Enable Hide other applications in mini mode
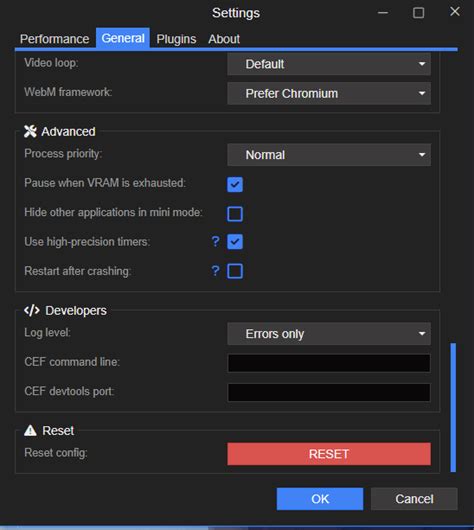 [x=235, y=214]
